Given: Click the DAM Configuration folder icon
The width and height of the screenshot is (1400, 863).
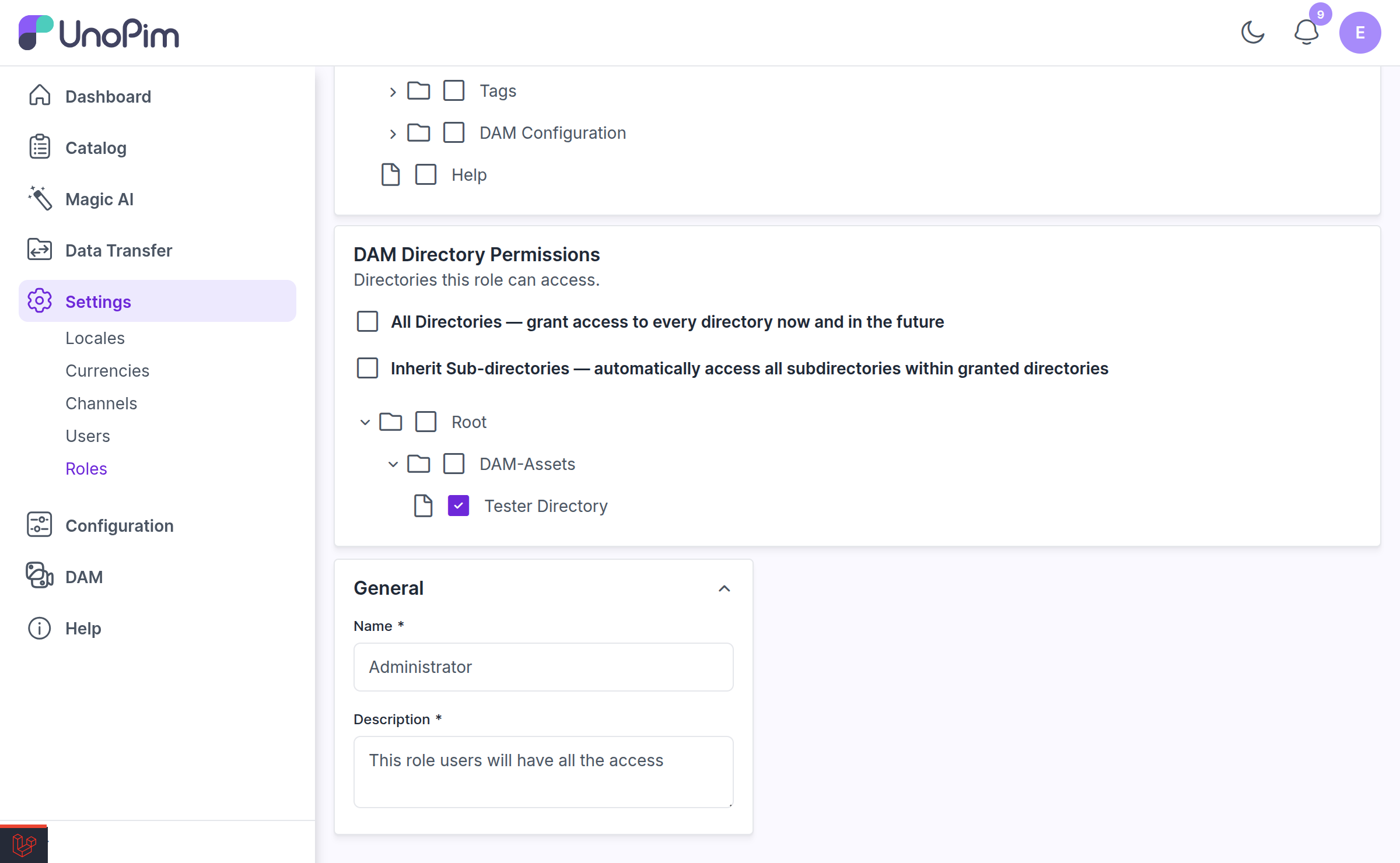Looking at the screenshot, I should tap(418, 133).
